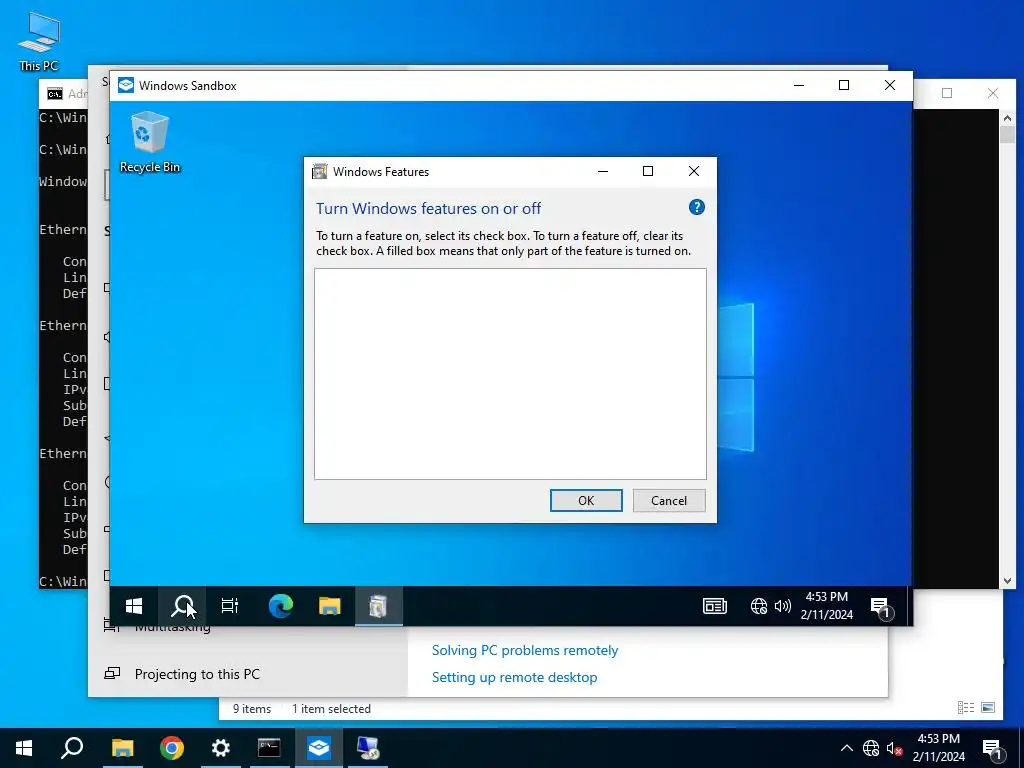Screen dimensions: 1024x768
Task: Open Setting up remote desktop link
Action: coord(514,677)
